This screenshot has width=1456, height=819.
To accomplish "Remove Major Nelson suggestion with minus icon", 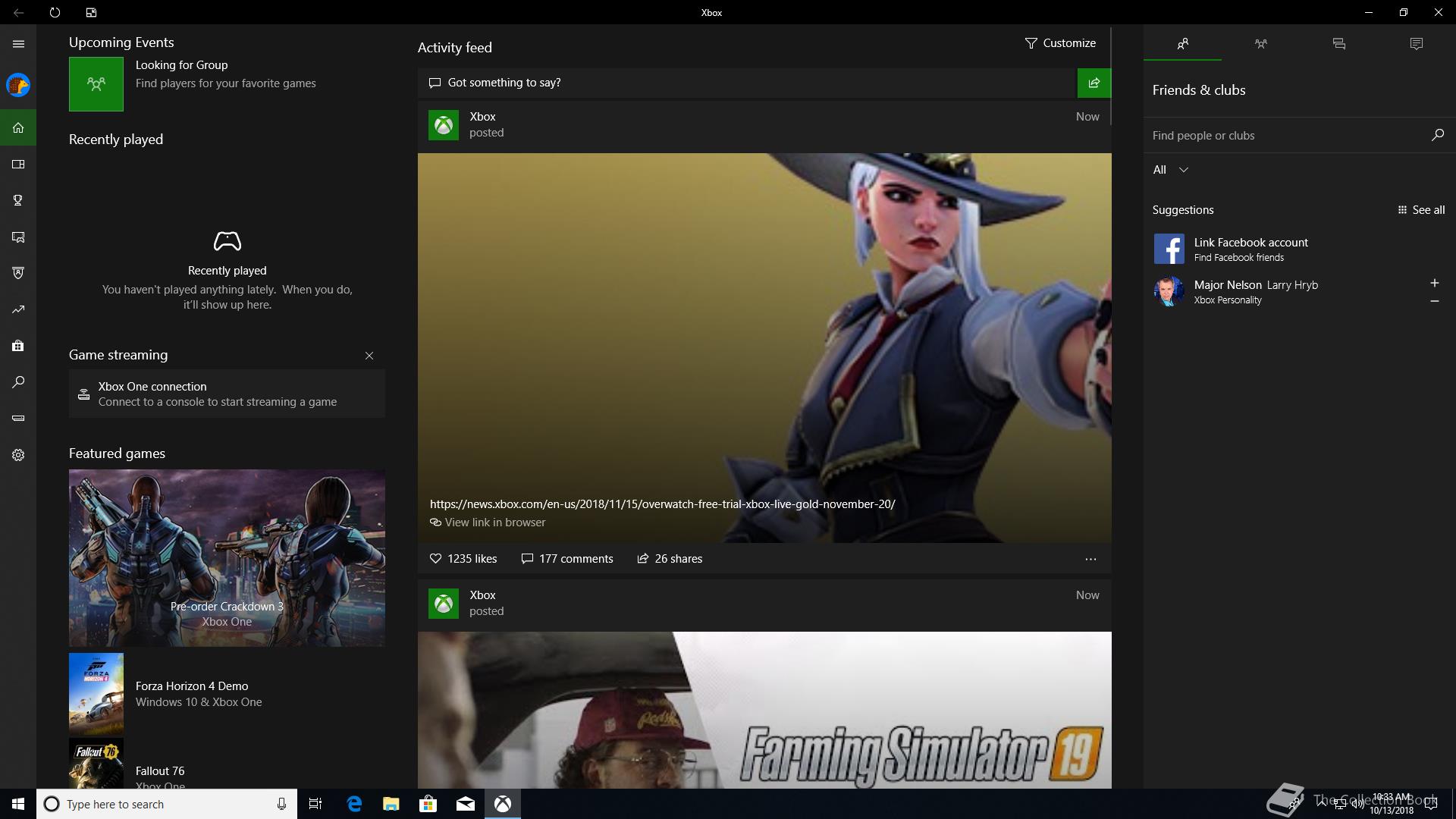I will pos(1434,301).
